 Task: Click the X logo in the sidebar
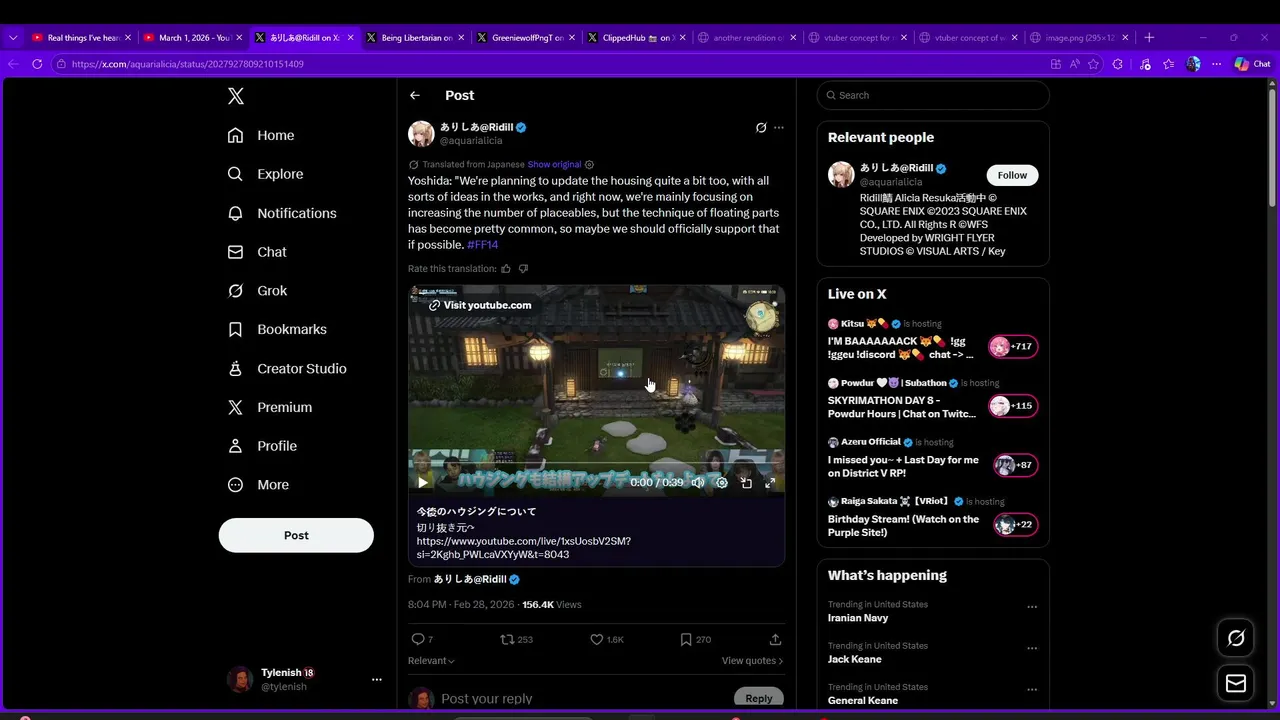click(236, 96)
